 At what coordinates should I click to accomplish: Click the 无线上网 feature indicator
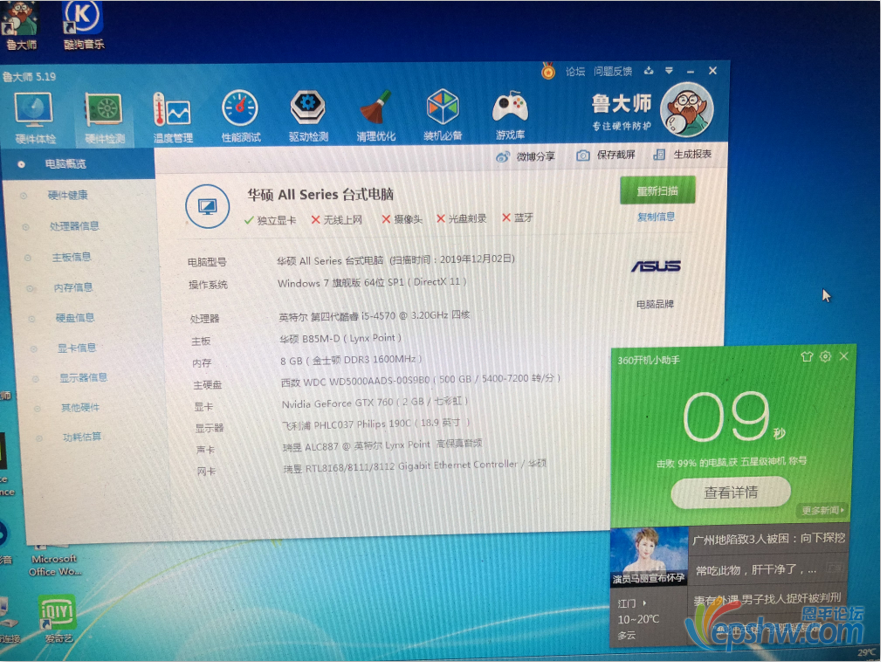pos(337,220)
